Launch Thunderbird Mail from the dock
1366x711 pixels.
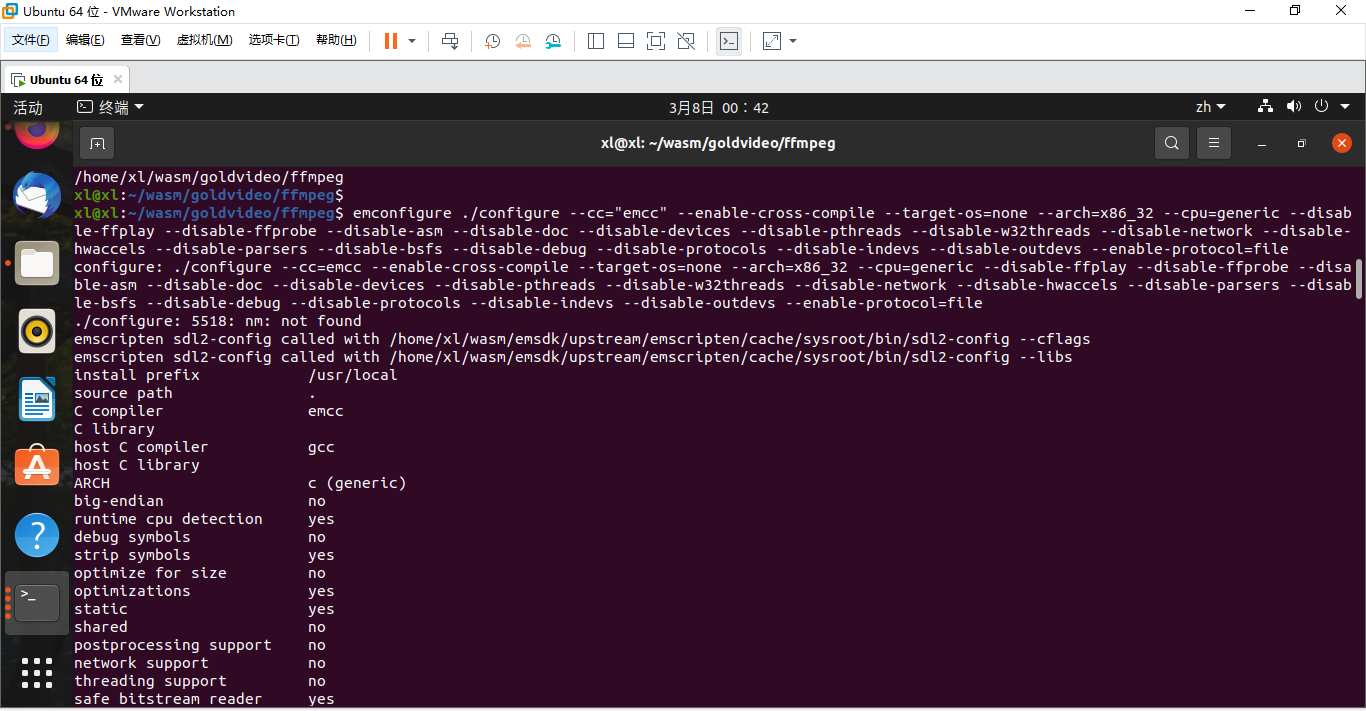point(37,196)
